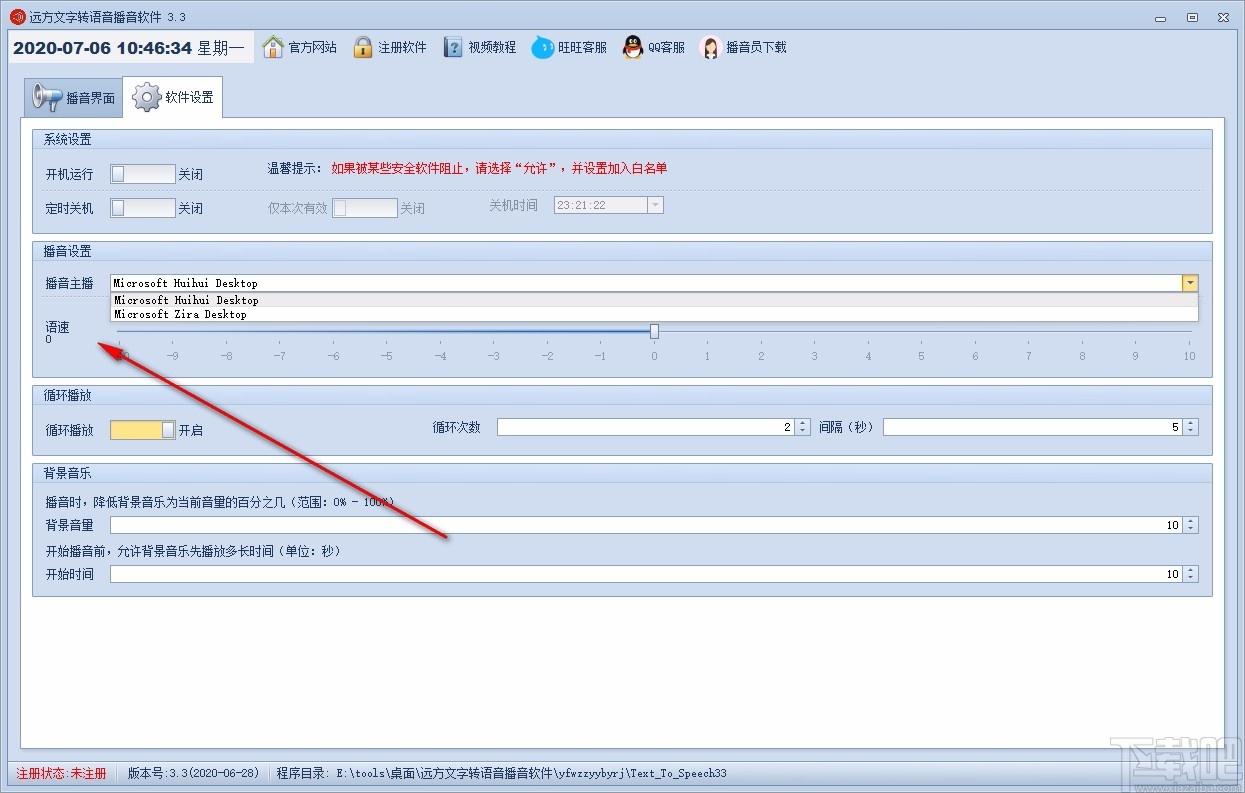Viewport: 1245px width, 793px height.
Task: Click the 视频教程 label
Action: tap(492, 47)
